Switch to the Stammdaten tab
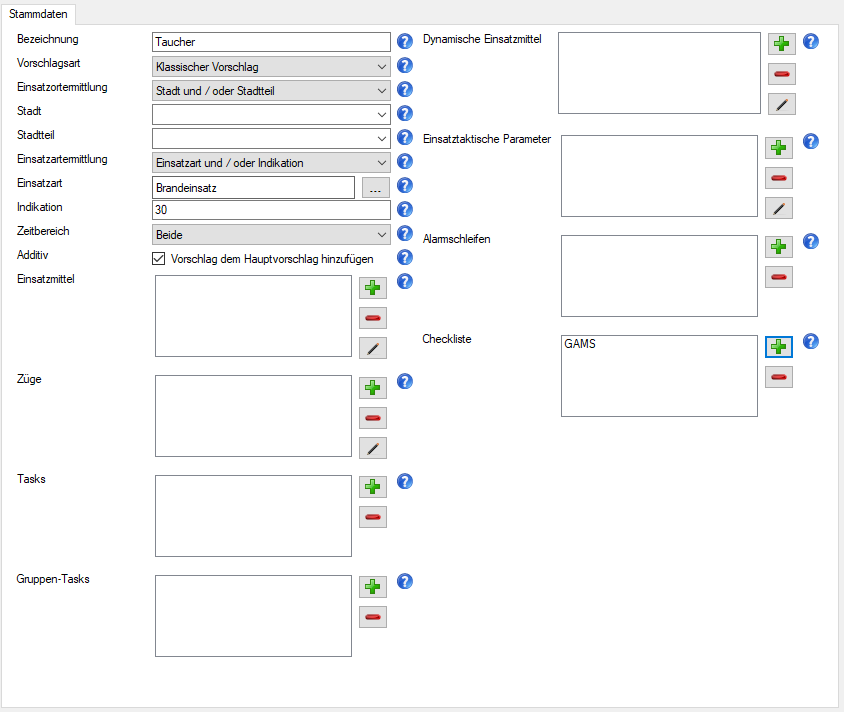The width and height of the screenshot is (844, 712). [39, 13]
